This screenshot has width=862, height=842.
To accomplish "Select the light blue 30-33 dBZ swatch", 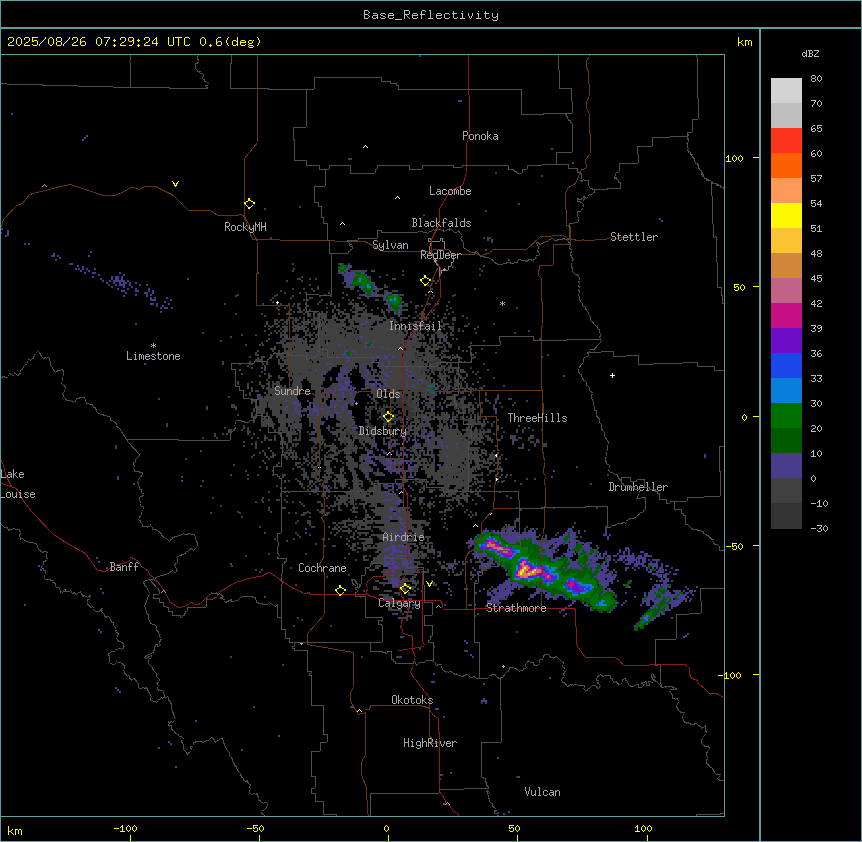I will (786, 391).
